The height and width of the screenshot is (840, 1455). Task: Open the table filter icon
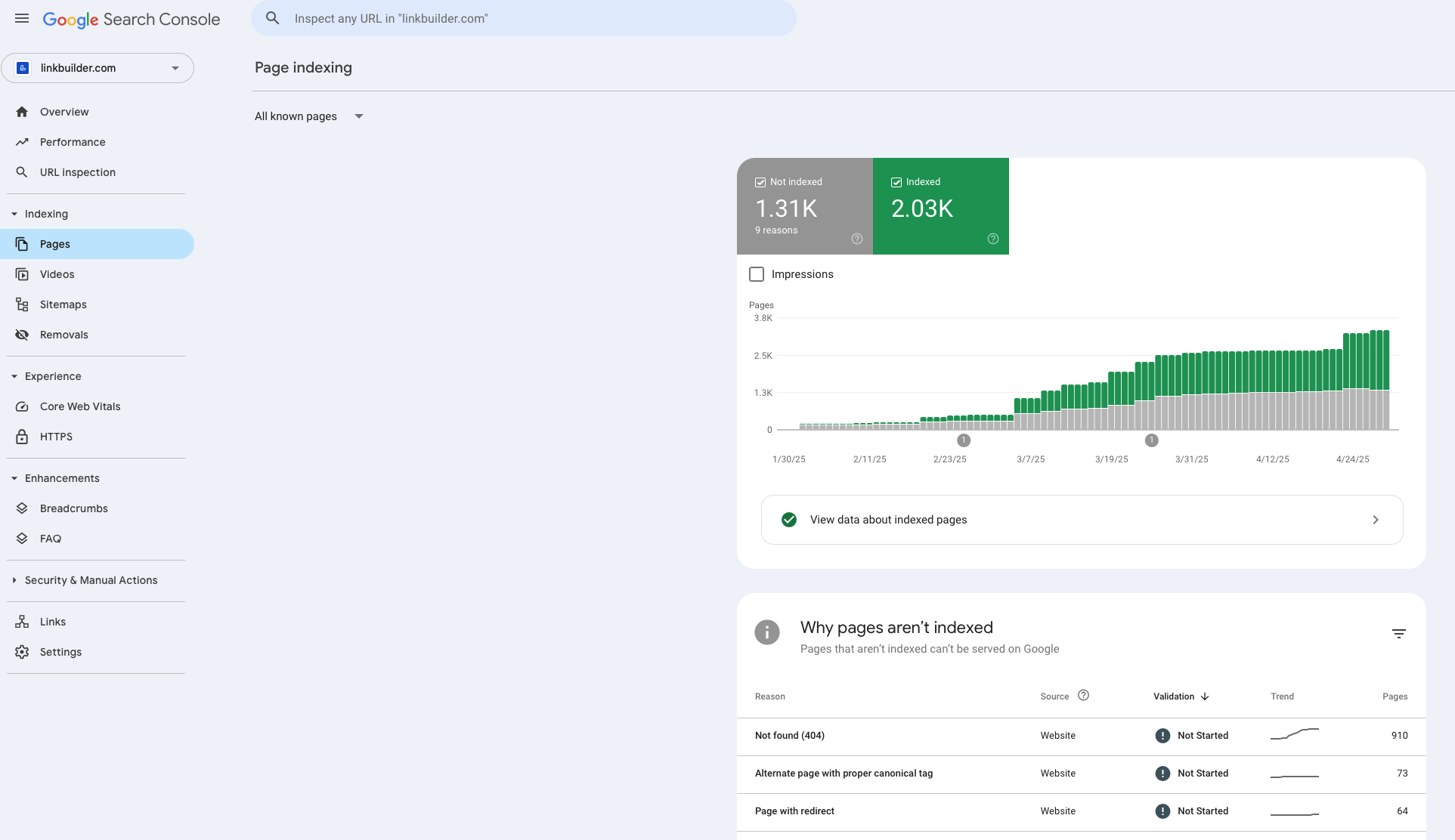coord(1399,634)
